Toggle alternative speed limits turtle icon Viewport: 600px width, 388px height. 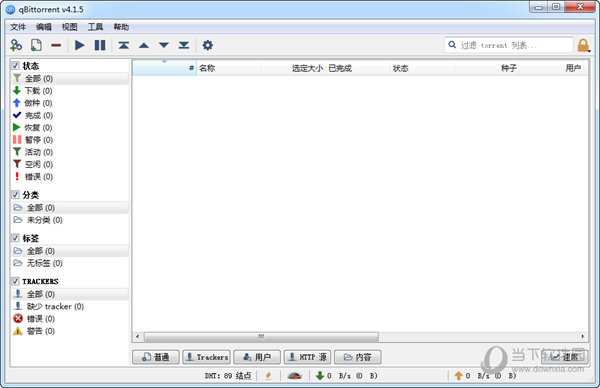tap(295, 376)
